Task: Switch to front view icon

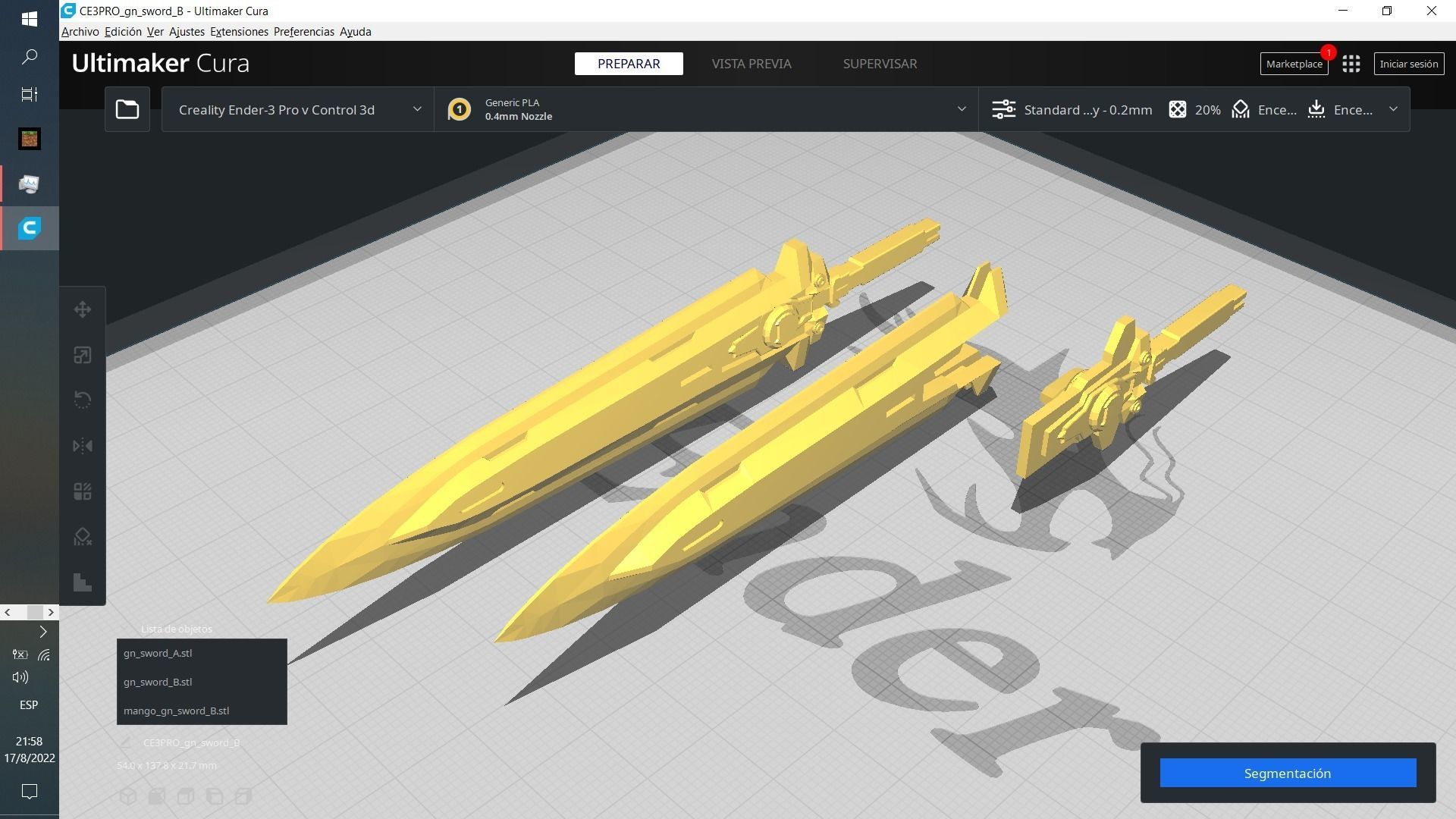Action: (157, 796)
